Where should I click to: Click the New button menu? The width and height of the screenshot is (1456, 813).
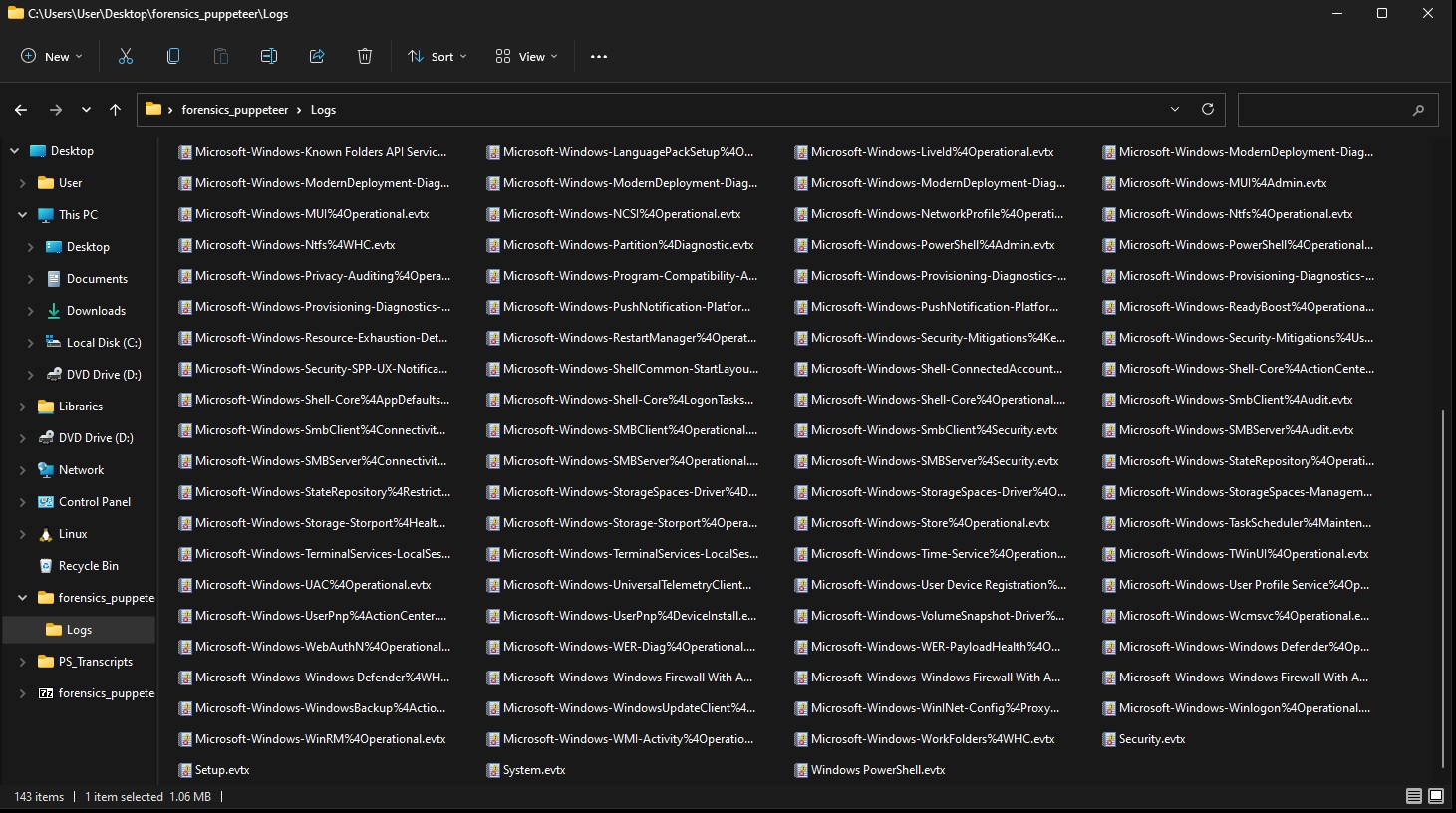pyautogui.click(x=52, y=57)
